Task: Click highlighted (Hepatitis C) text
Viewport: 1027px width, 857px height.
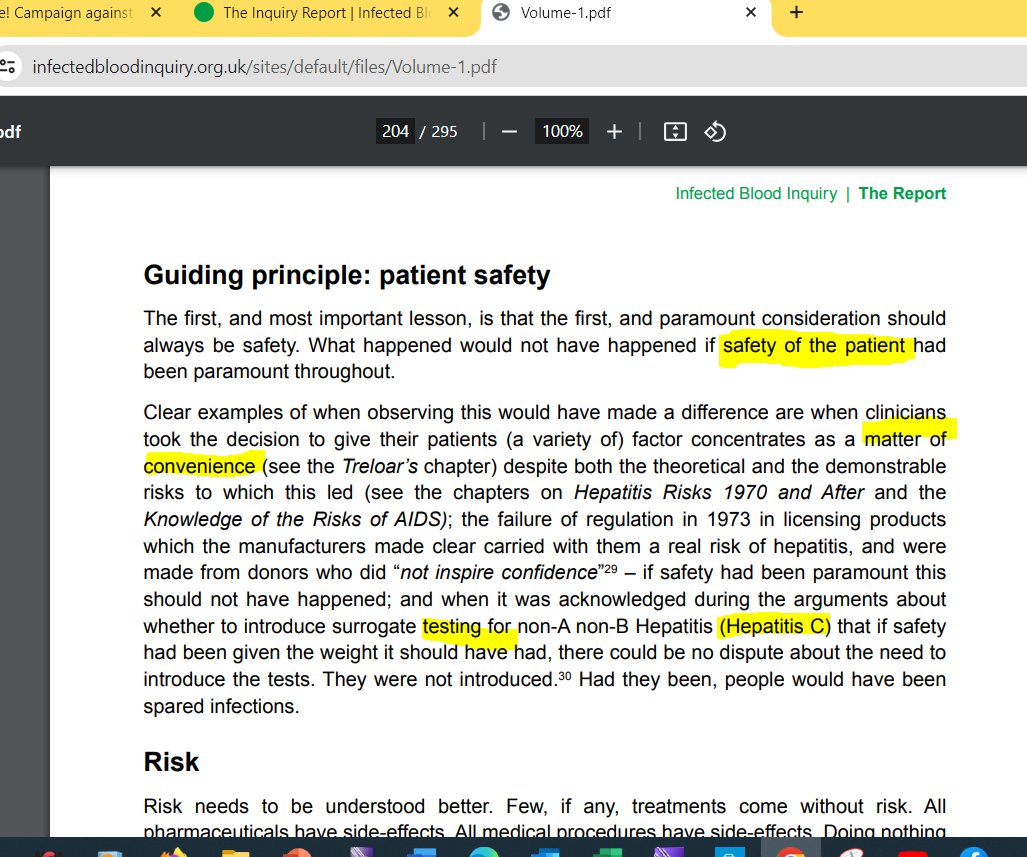Action: pyautogui.click(x=774, y=626)
